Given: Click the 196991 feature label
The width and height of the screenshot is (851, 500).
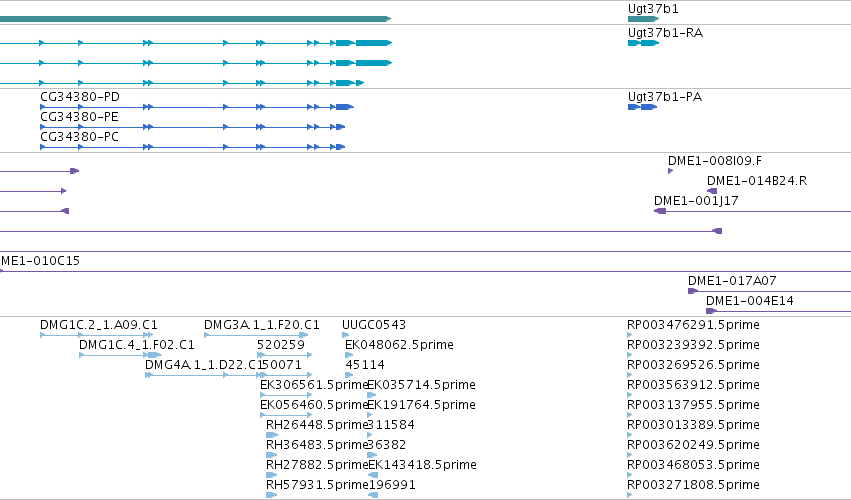Looking at the screenshot, I should click(391, 485).
